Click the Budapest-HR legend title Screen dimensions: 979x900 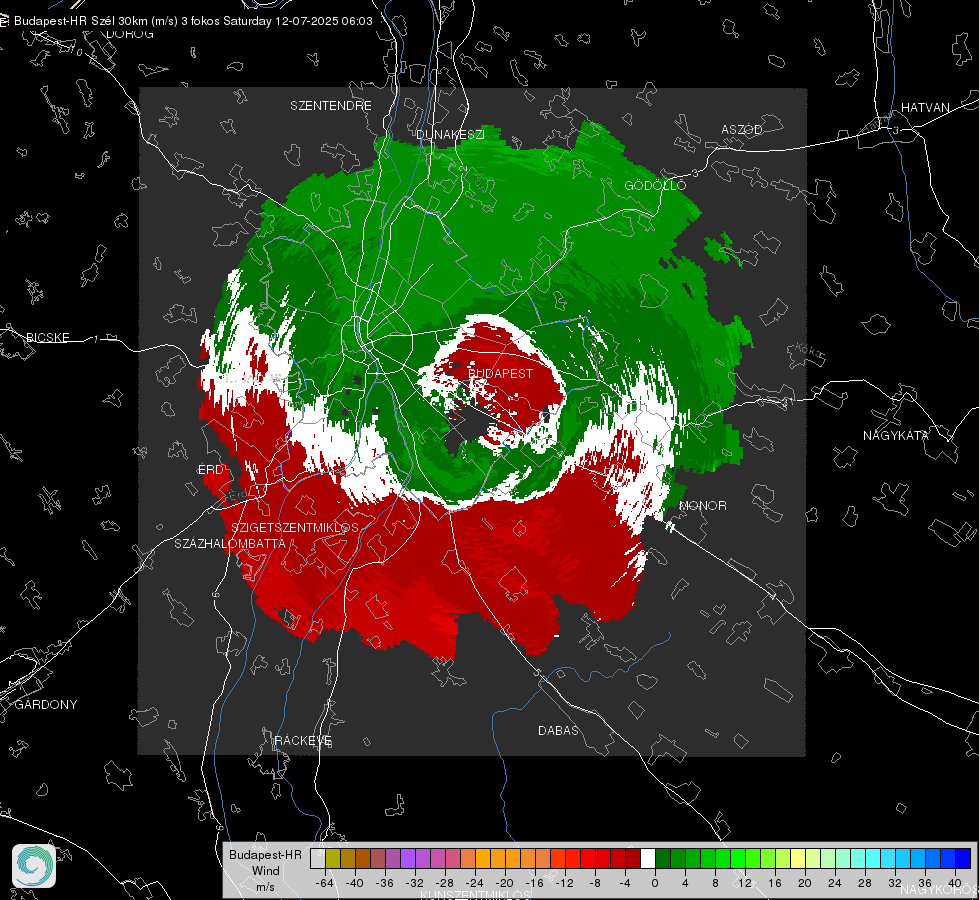tap(265, 854)
